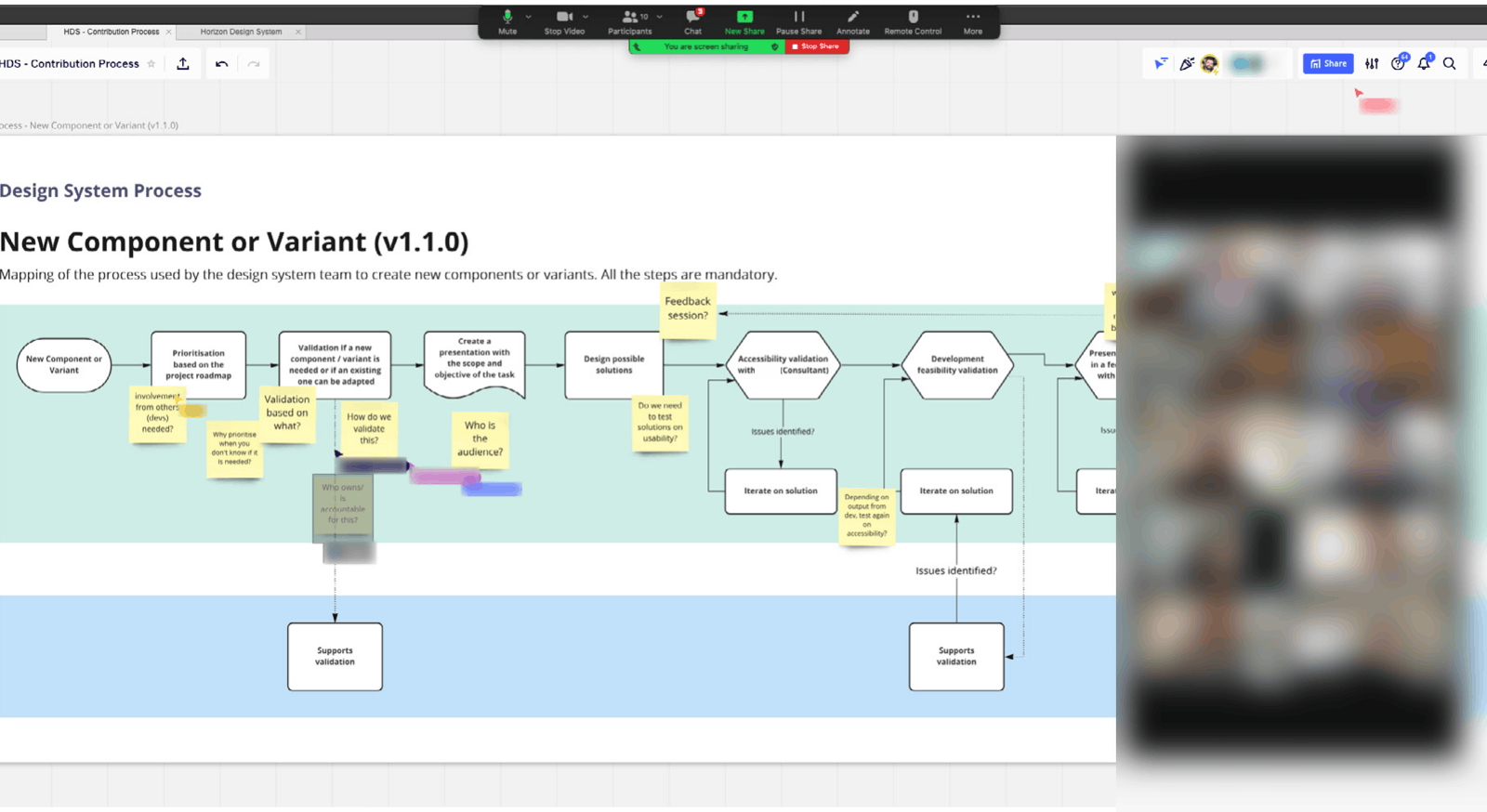The image size is (1487, 812).
Task: Open Remote Control in Zoom toolbar
Action: [x=913, y=21]
